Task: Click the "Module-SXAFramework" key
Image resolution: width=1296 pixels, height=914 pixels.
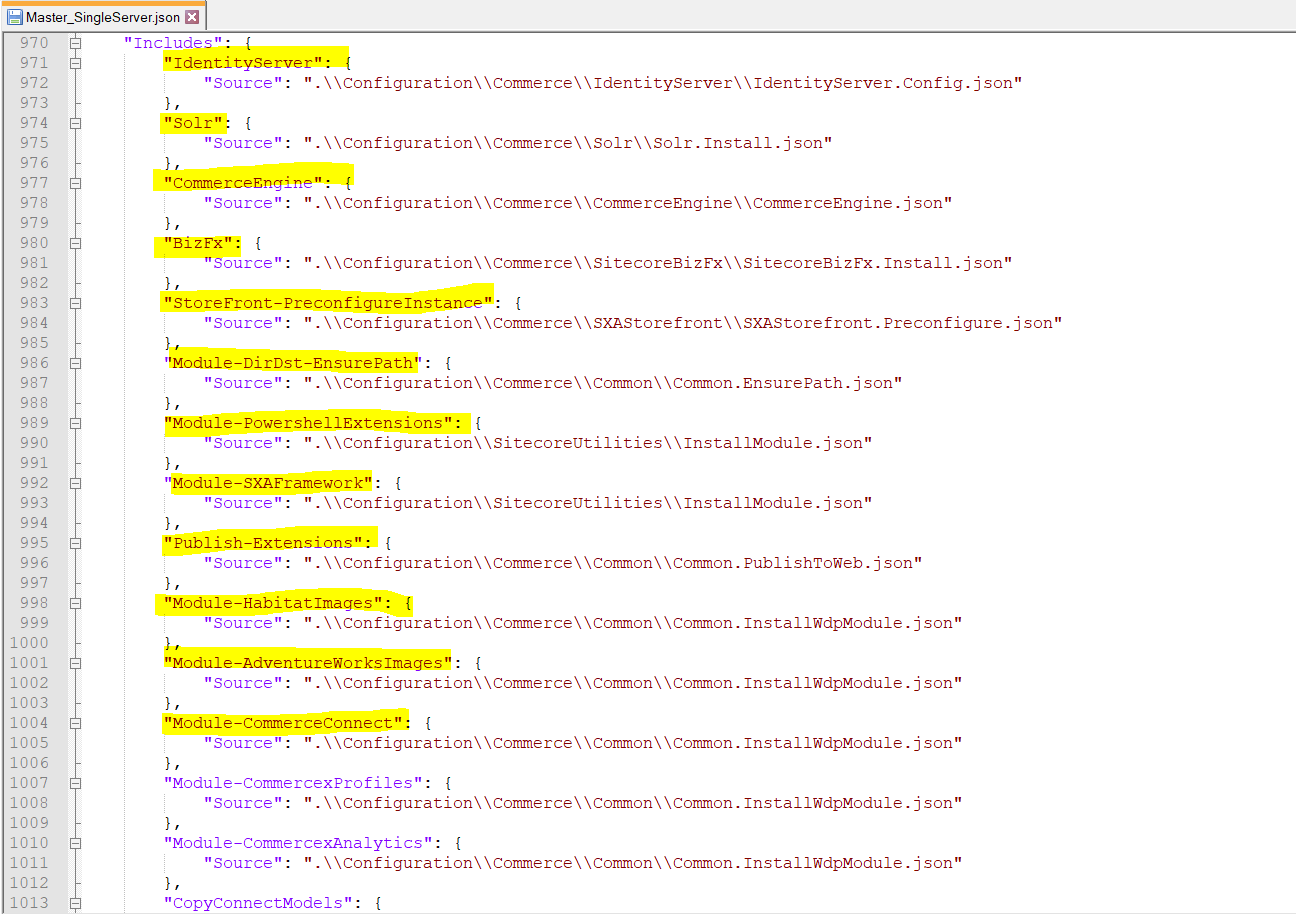Action: (x=268, y=483)
